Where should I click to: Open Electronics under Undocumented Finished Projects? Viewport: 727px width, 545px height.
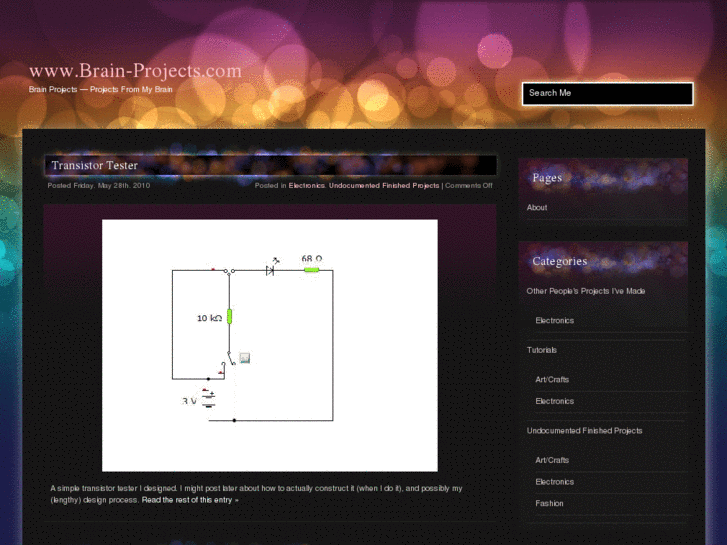pos(555,482)
